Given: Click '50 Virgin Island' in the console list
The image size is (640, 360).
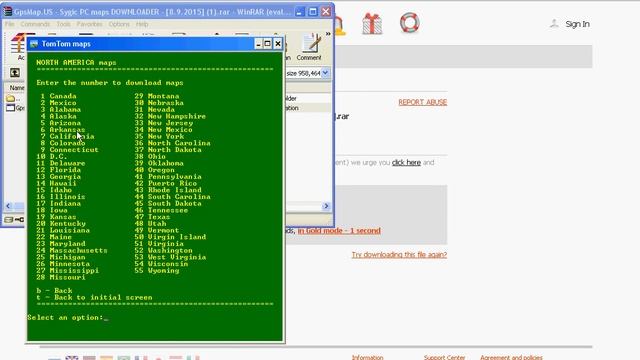Looking at the screenshot, I should click(x=170, y=237).
